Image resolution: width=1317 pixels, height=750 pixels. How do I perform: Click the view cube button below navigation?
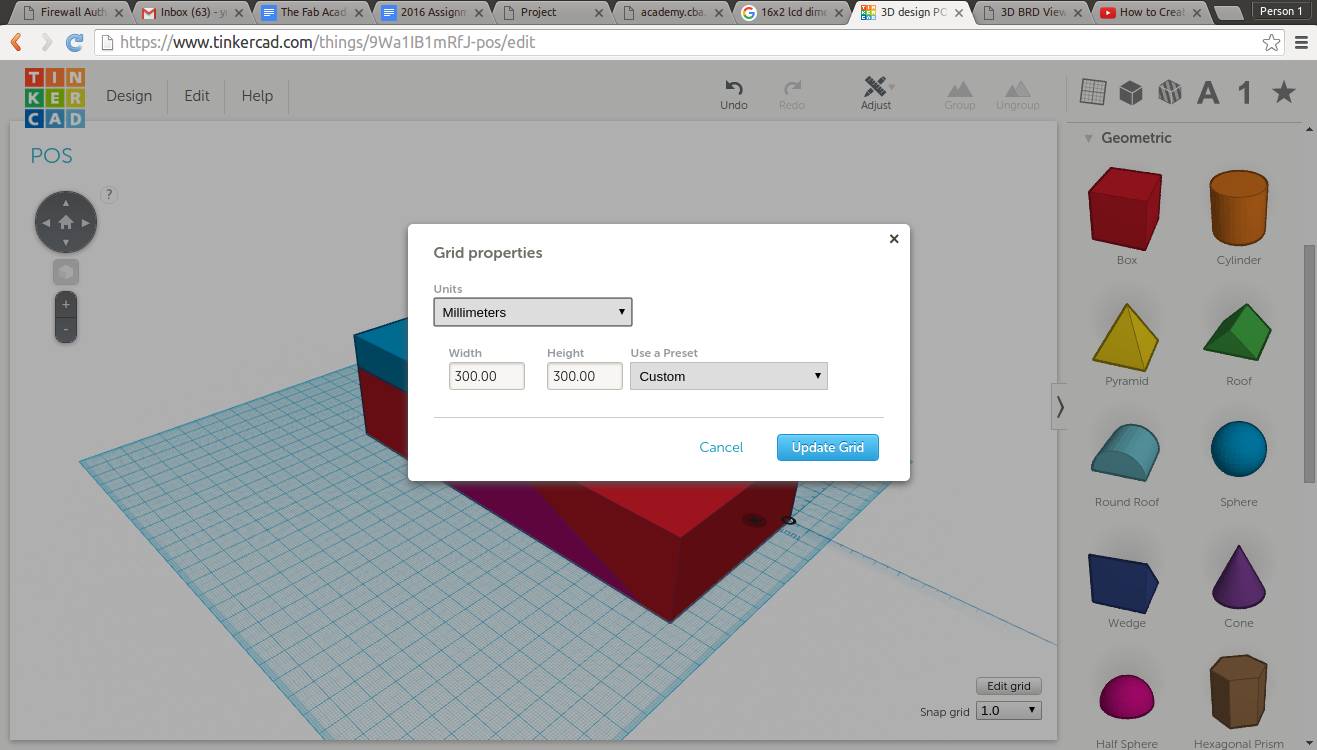point(66,272)
